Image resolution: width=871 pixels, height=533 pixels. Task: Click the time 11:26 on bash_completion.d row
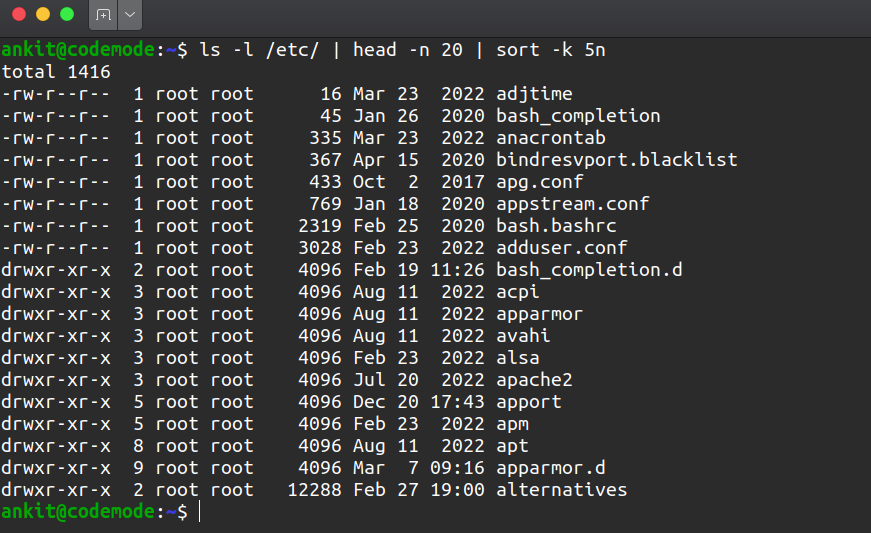(x=458, y=270)
